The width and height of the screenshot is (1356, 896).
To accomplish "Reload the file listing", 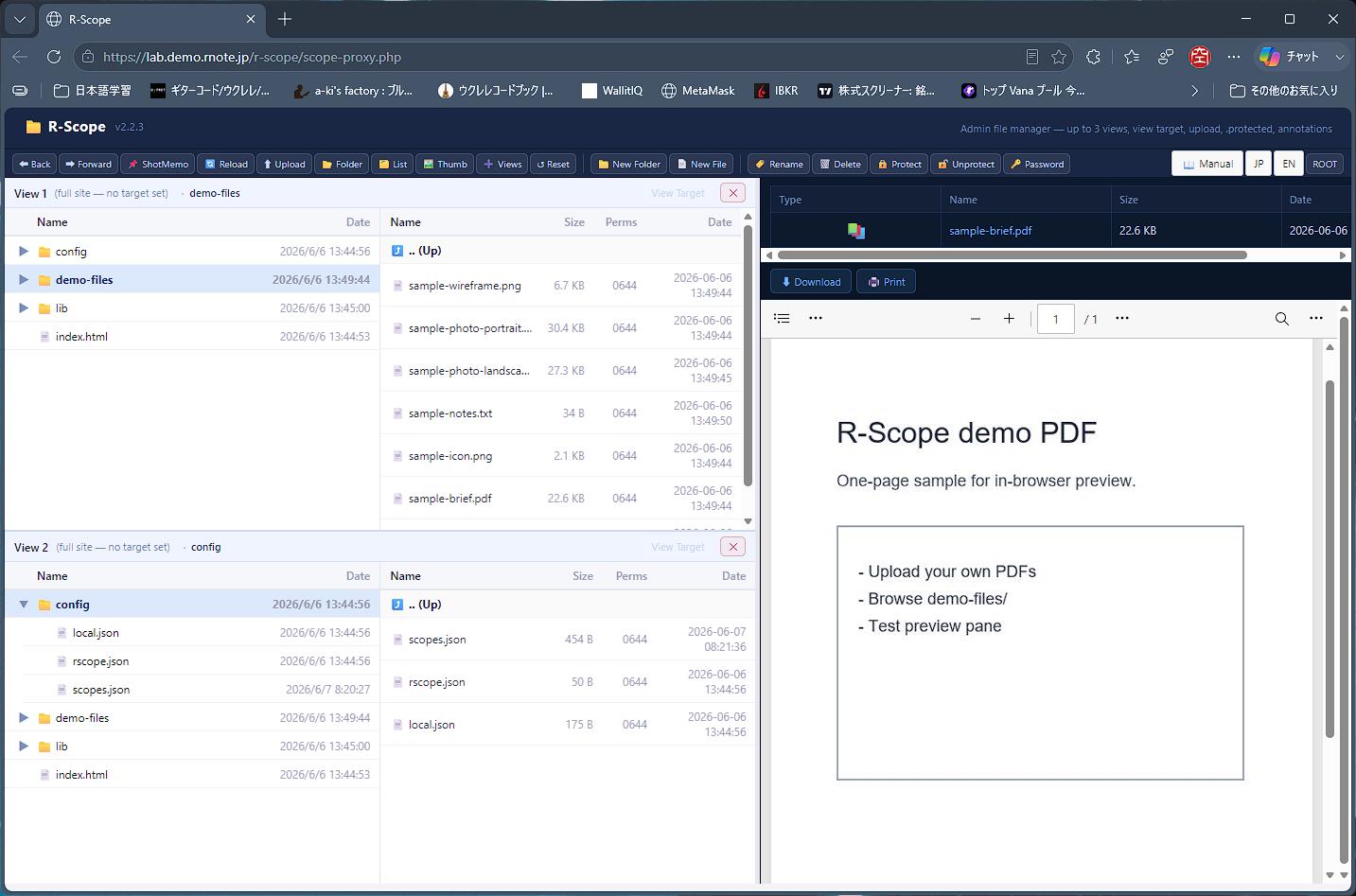I will click(226, 164).
